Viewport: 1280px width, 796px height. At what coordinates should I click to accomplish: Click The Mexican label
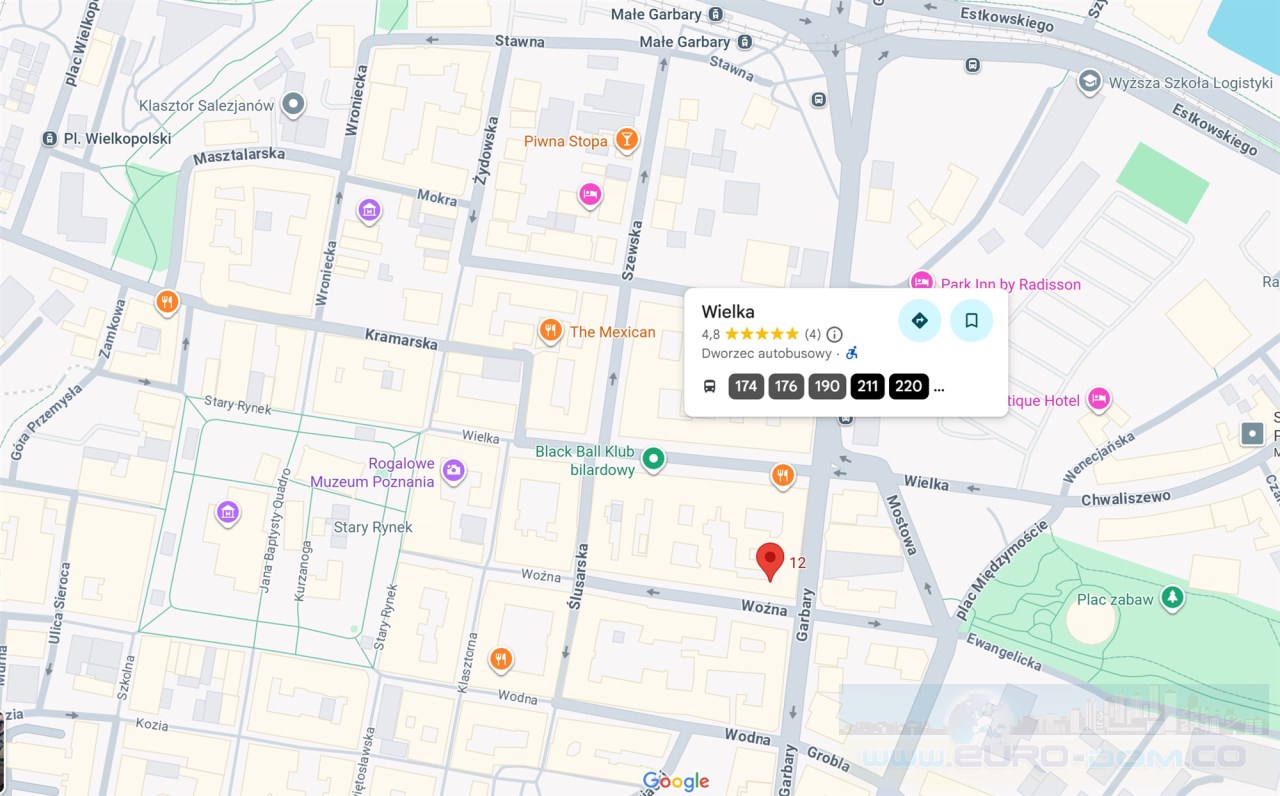click(613, 332)
